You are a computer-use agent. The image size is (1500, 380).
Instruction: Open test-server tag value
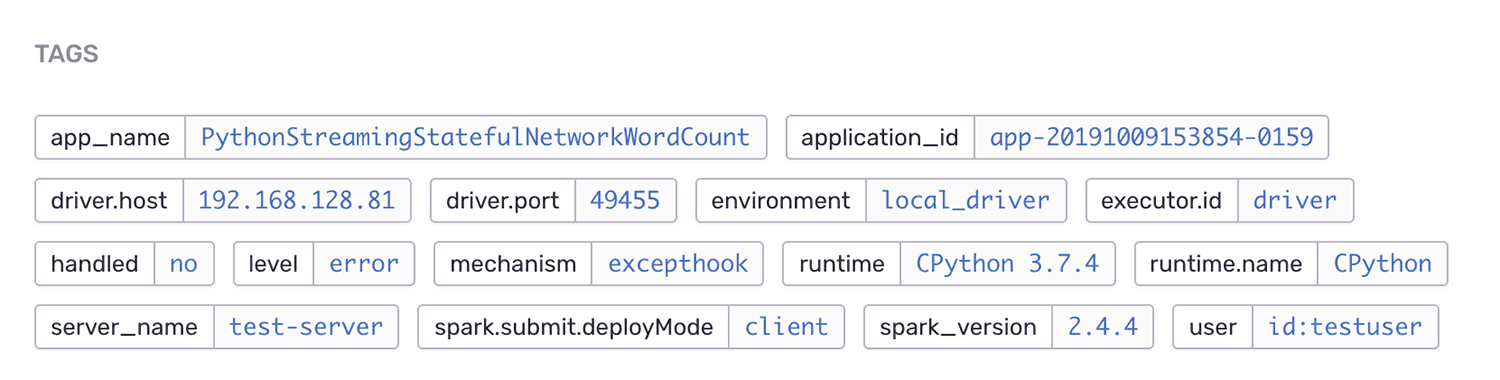(306, 326)
